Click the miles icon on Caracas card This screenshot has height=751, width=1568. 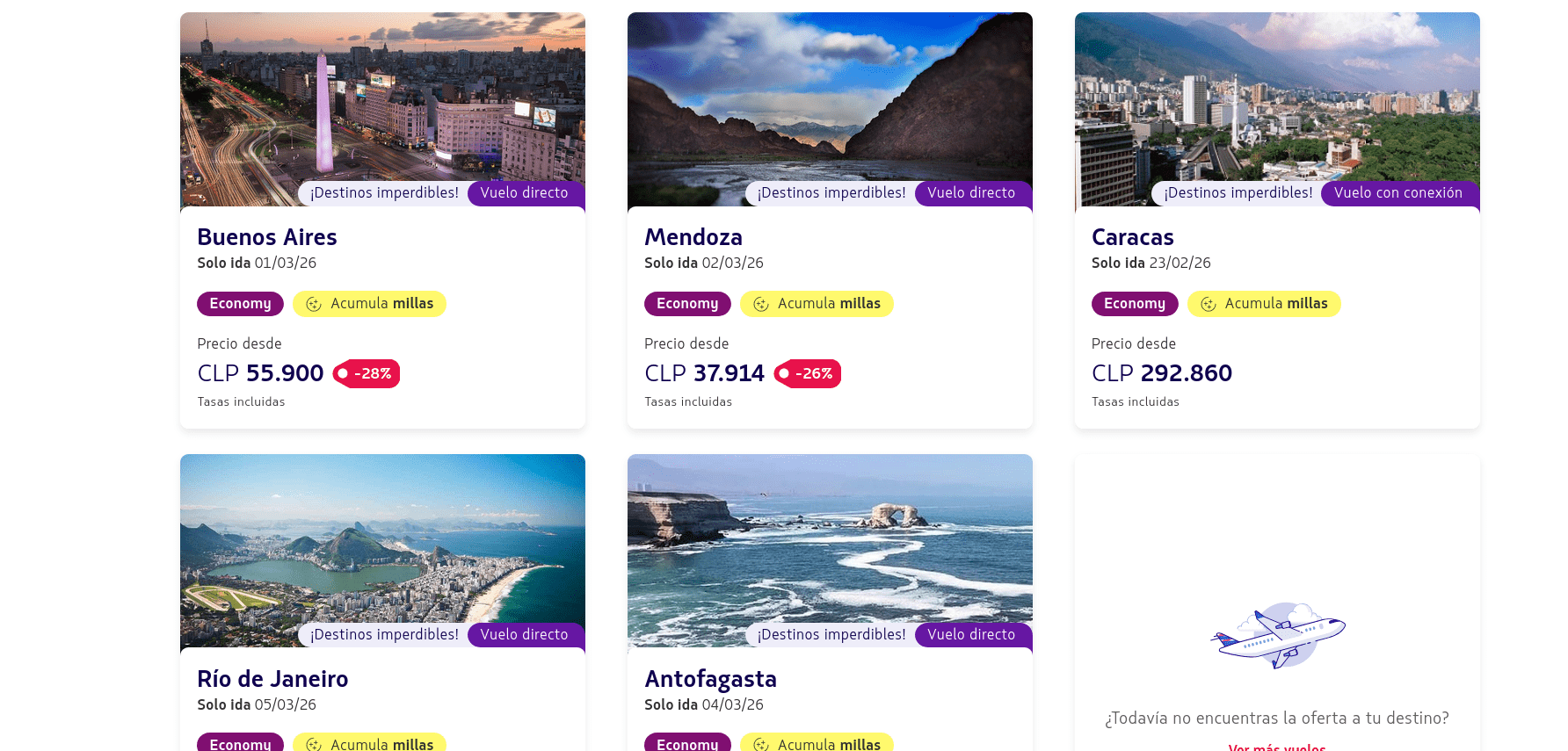click(1209, 304)
